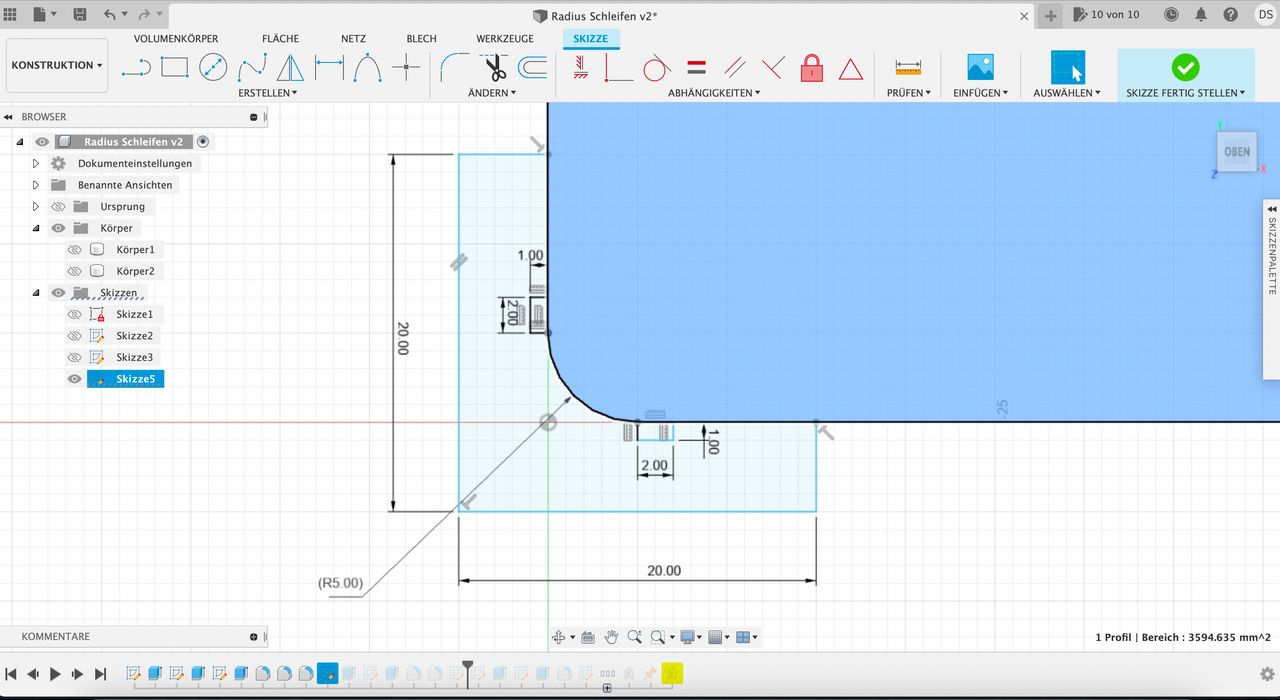The image size is (1280, 700).
Task: Click the OBEN view cube face
Action: [x=1237, y=152]
